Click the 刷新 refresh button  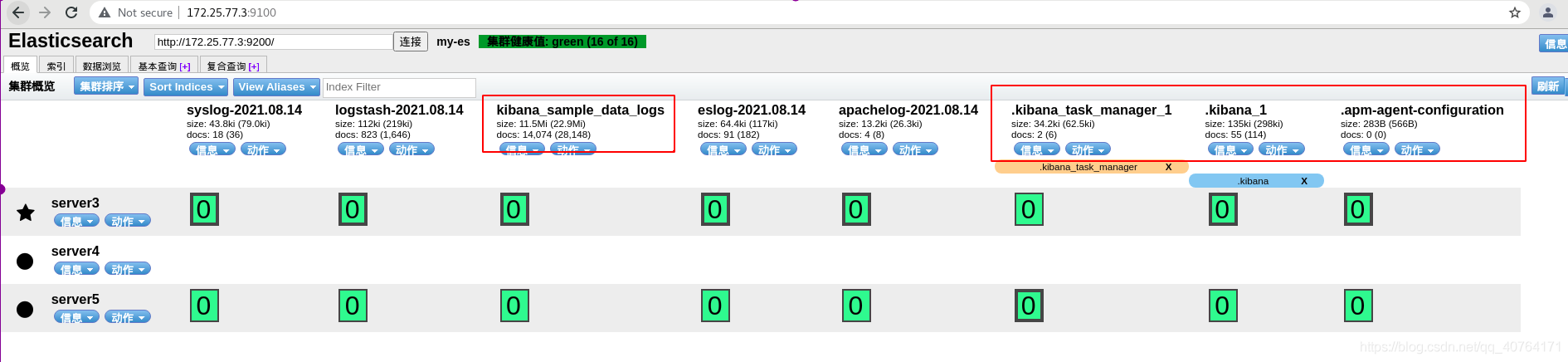(x=1547, y=86)
